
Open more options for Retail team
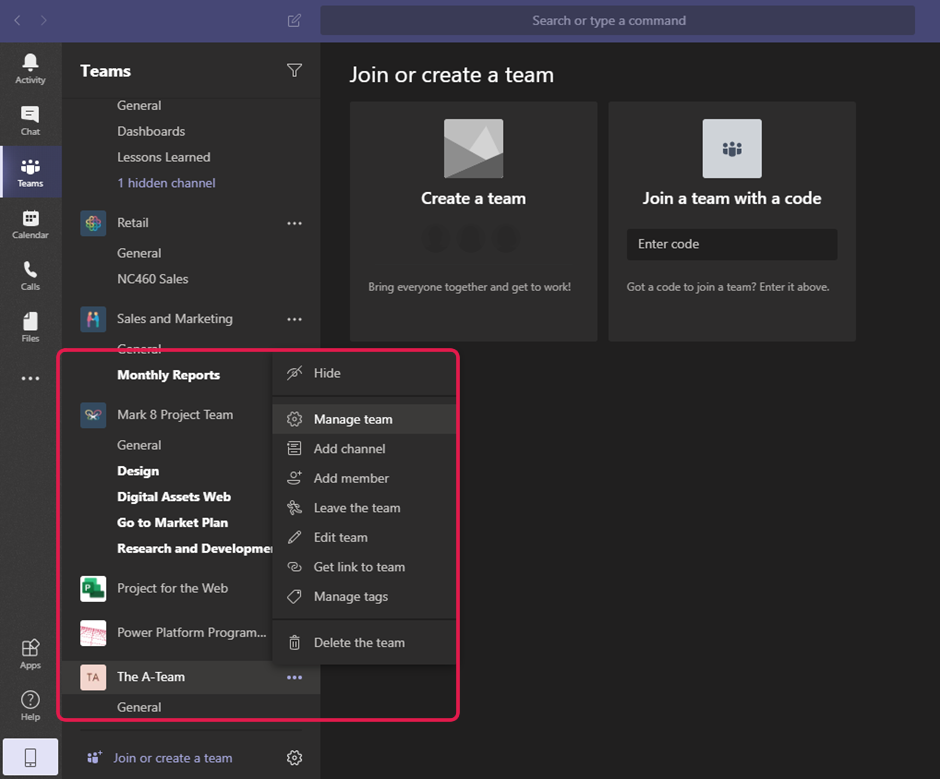pyautogui.click(x=294, y=222)
